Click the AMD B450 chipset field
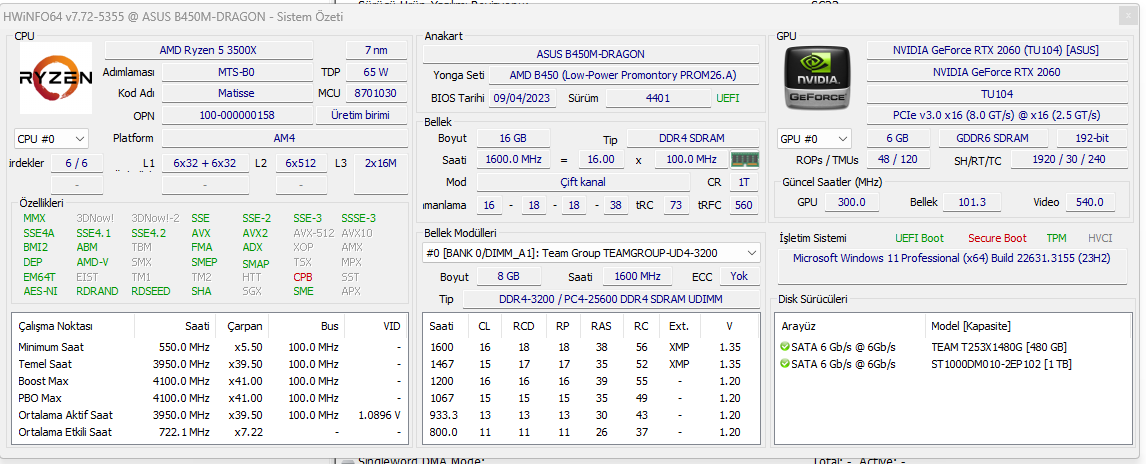The image size is (1146, 464). click(x=623, y=76)
